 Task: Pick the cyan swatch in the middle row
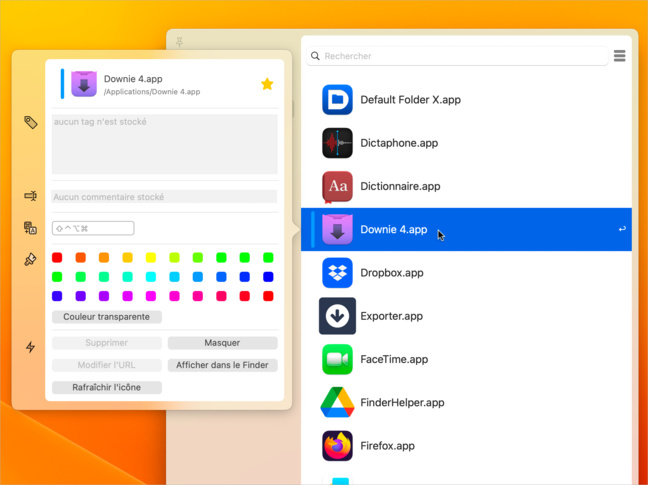click(151, 277)
